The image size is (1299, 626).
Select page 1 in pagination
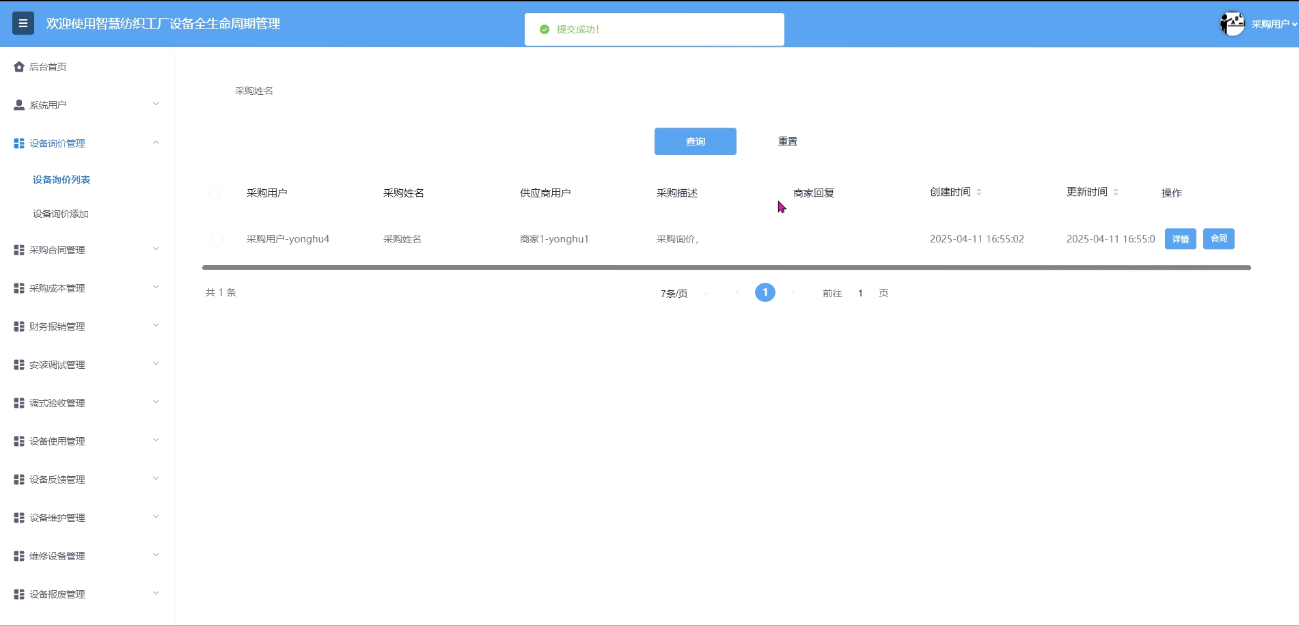tap(765, 293)
